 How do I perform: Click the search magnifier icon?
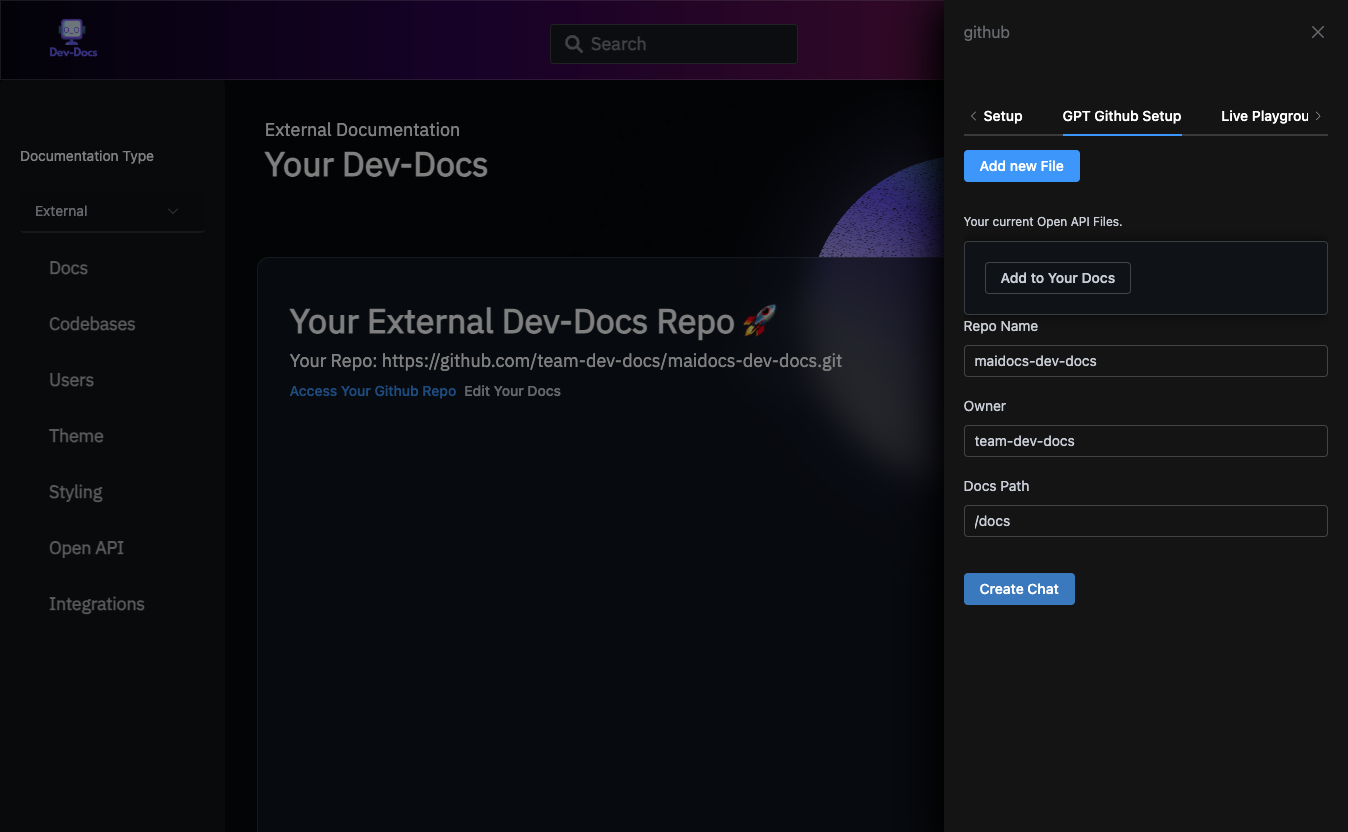tap(572, 44)
